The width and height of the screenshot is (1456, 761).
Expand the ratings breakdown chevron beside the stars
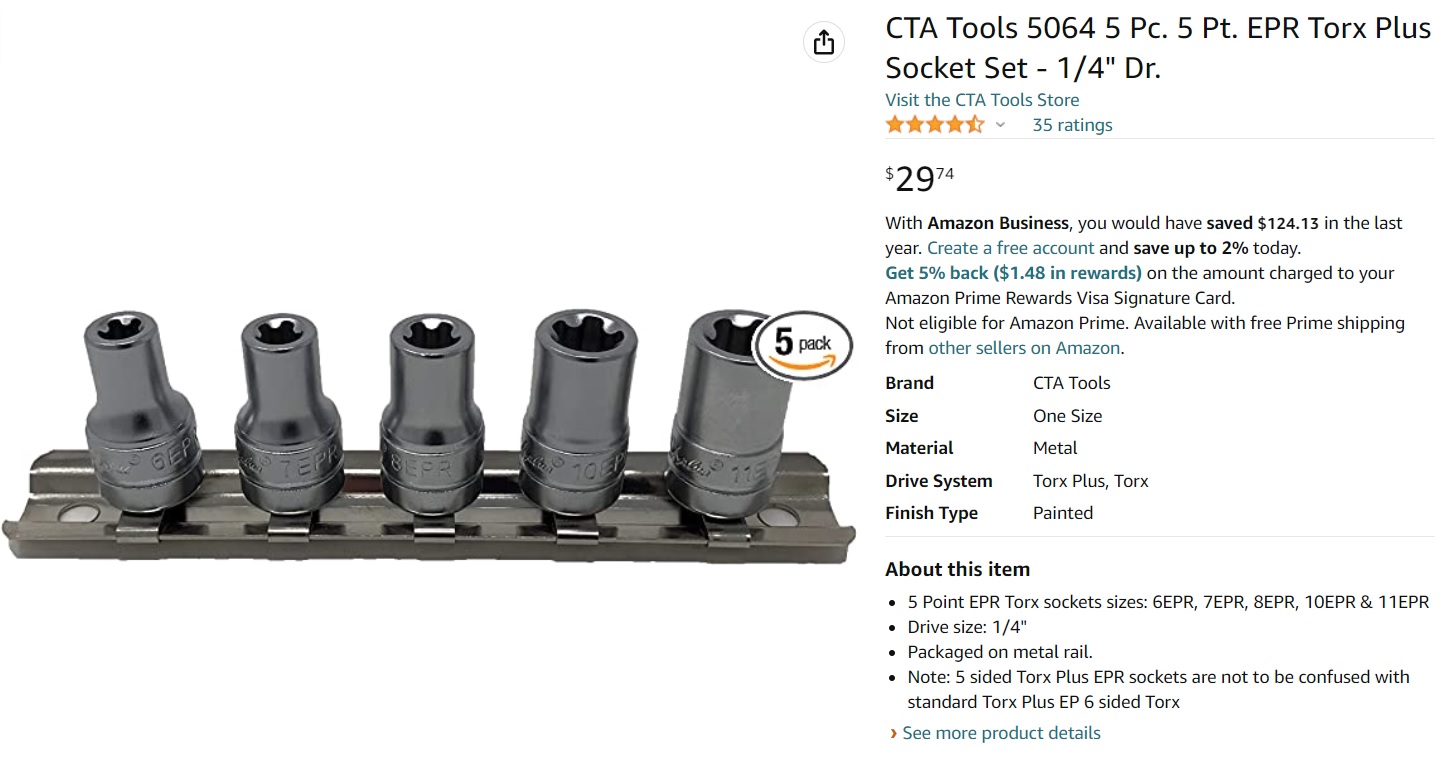1000,125
